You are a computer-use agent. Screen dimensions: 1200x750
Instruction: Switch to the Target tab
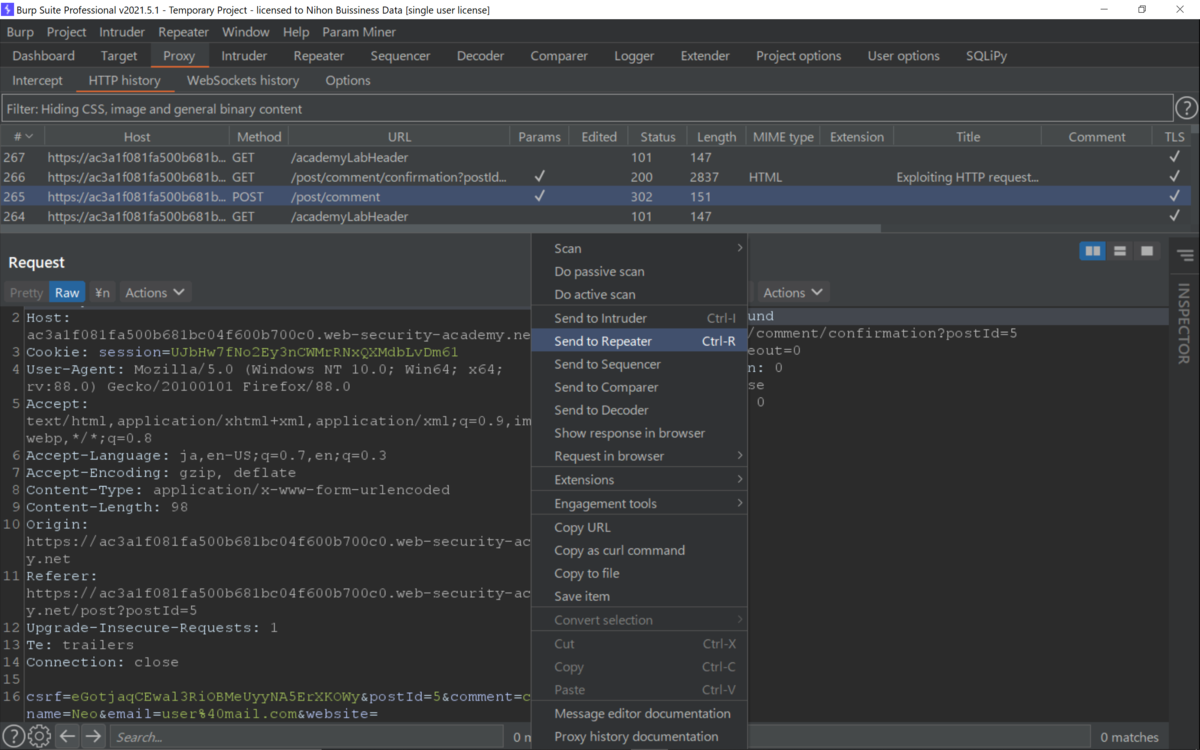(x=119, y=56)
